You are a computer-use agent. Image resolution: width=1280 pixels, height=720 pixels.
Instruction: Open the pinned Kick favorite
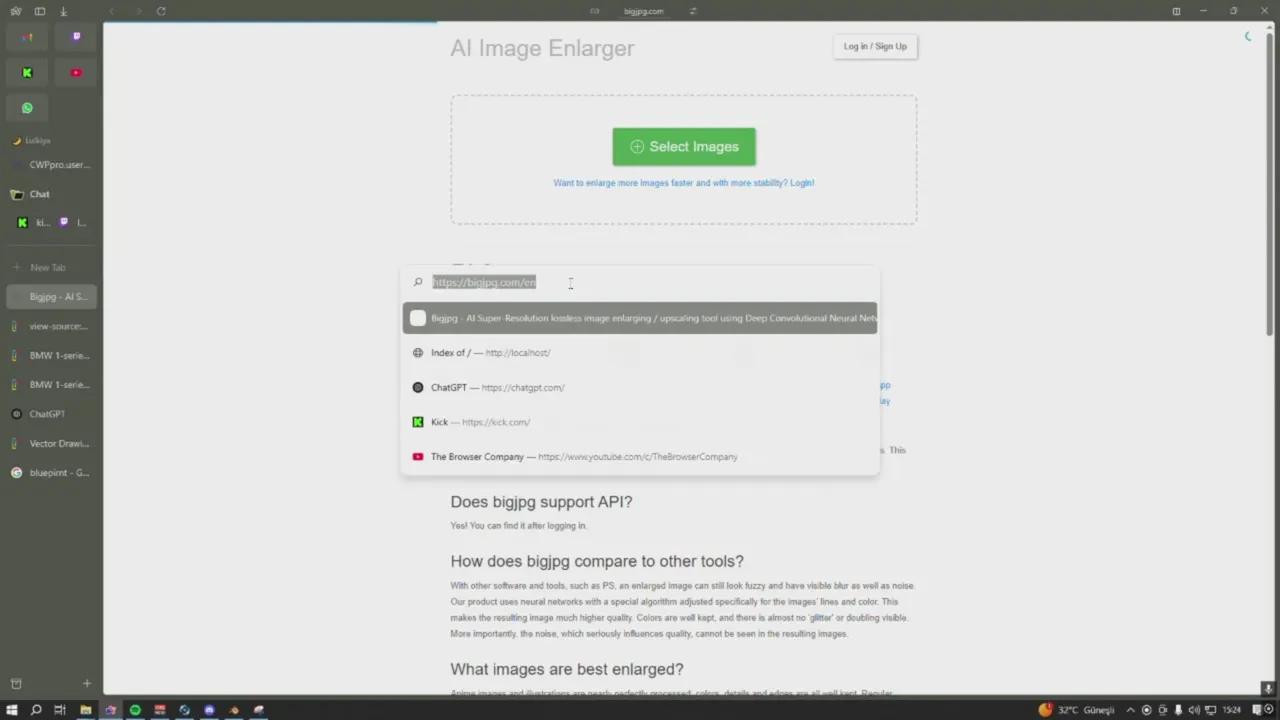(x=27, y=72)
